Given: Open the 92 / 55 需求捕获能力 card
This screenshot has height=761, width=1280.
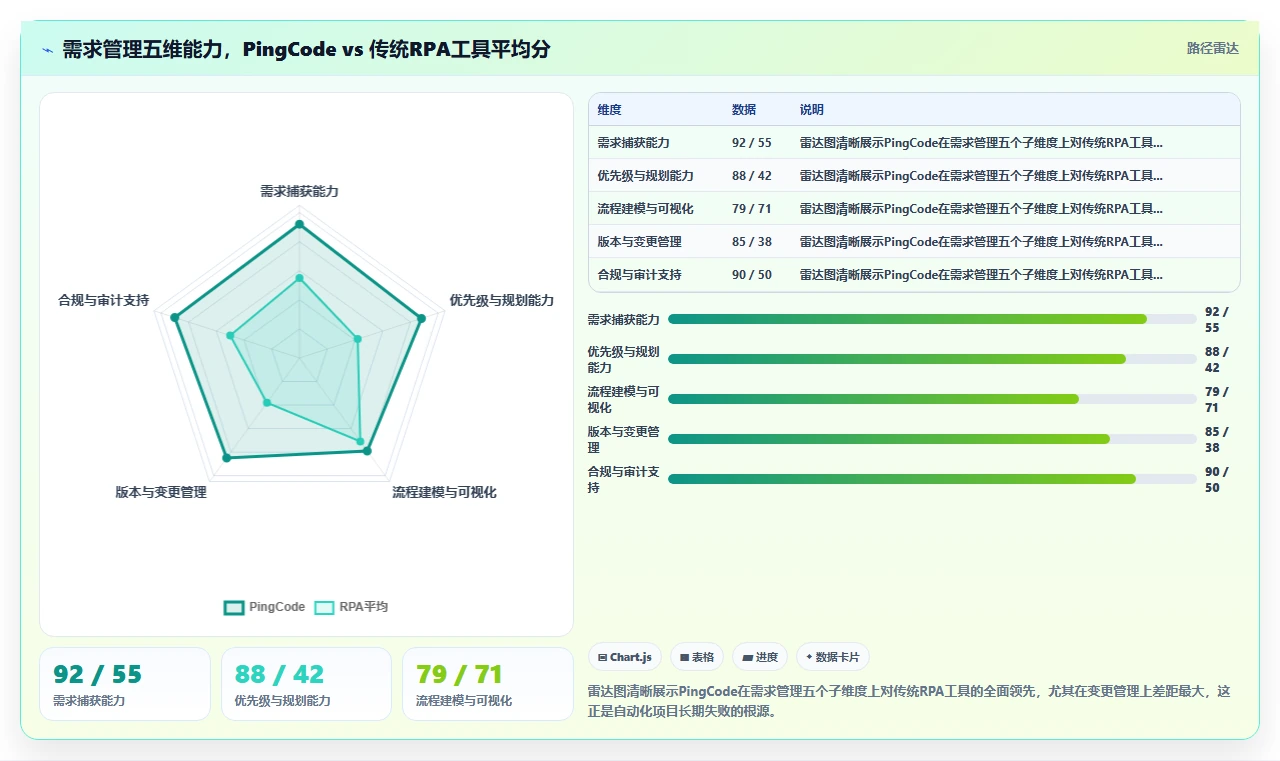Looking at the screenshot, I should (125, 684).
